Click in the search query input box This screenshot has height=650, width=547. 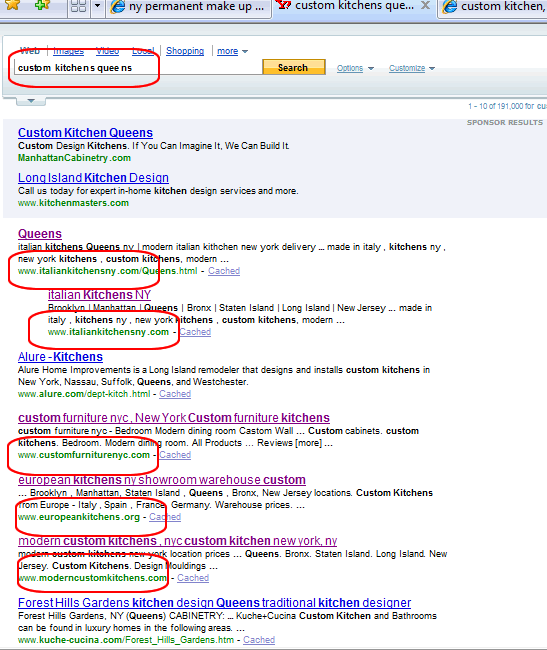pos(138,68)
